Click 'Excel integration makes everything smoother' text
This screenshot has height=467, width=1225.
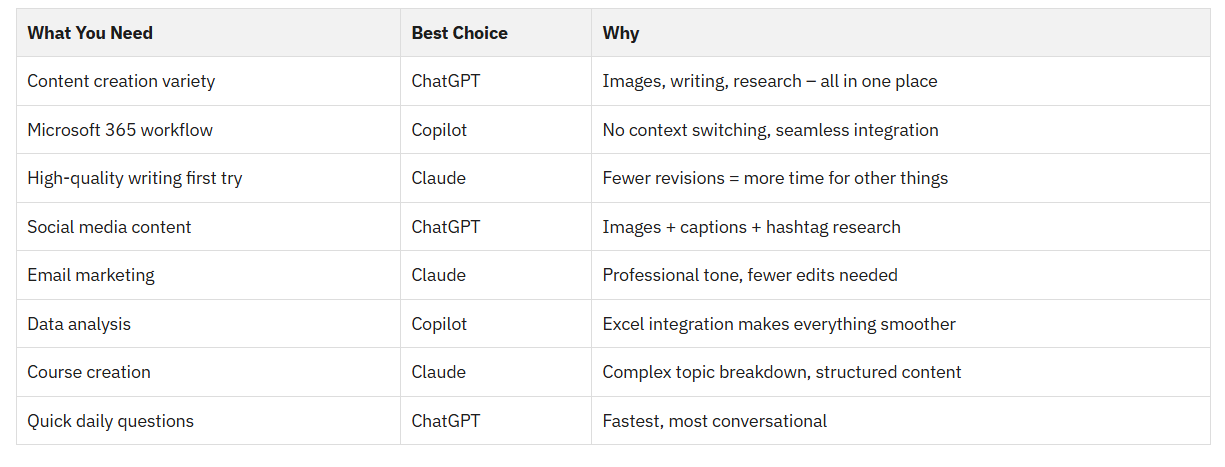click(x=779, y=324)
